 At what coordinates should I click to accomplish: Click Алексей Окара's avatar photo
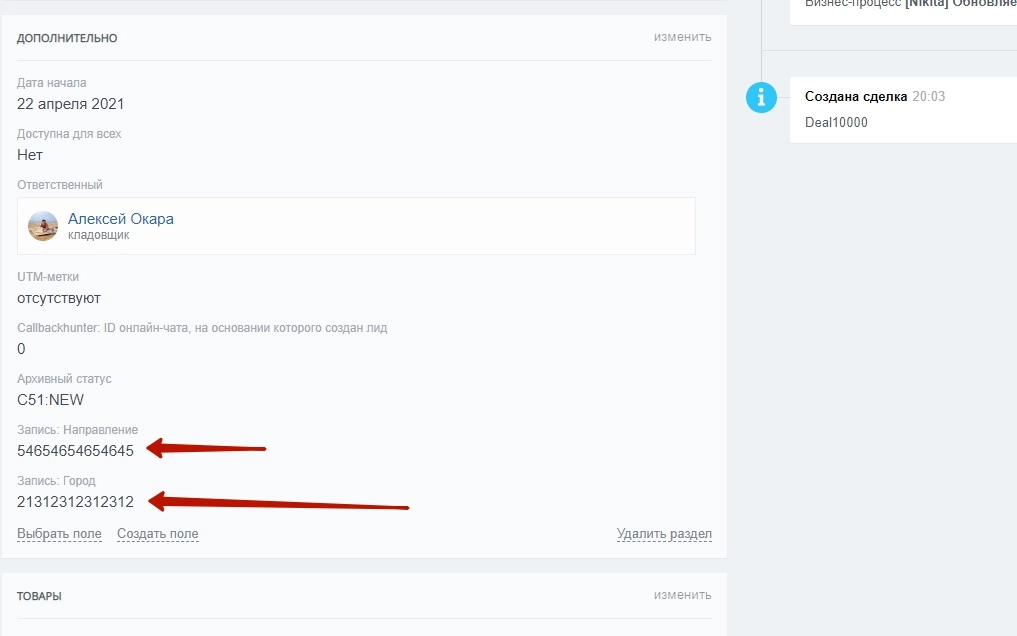tap(43, 226)
